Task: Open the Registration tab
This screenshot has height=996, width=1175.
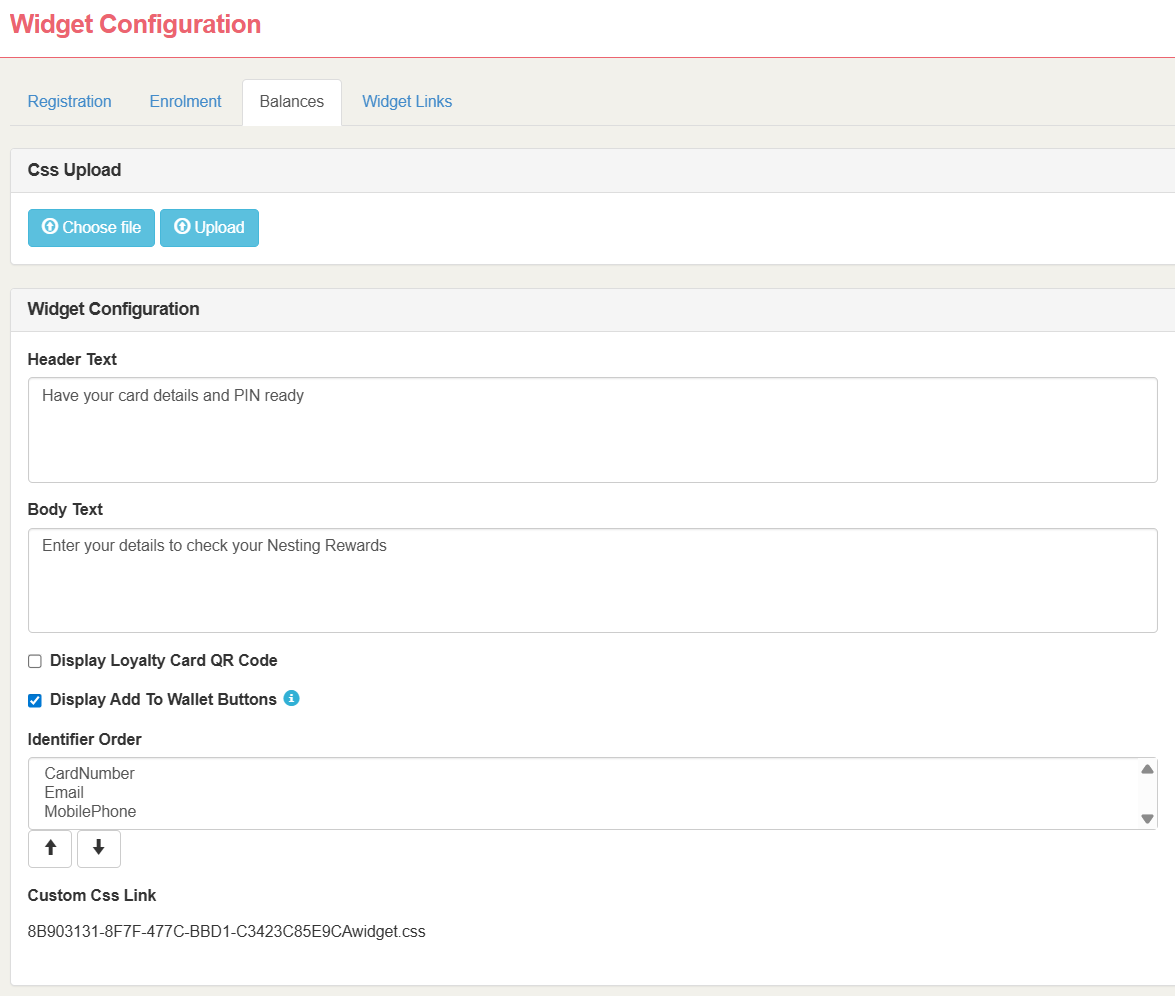Action: [69, 102]
